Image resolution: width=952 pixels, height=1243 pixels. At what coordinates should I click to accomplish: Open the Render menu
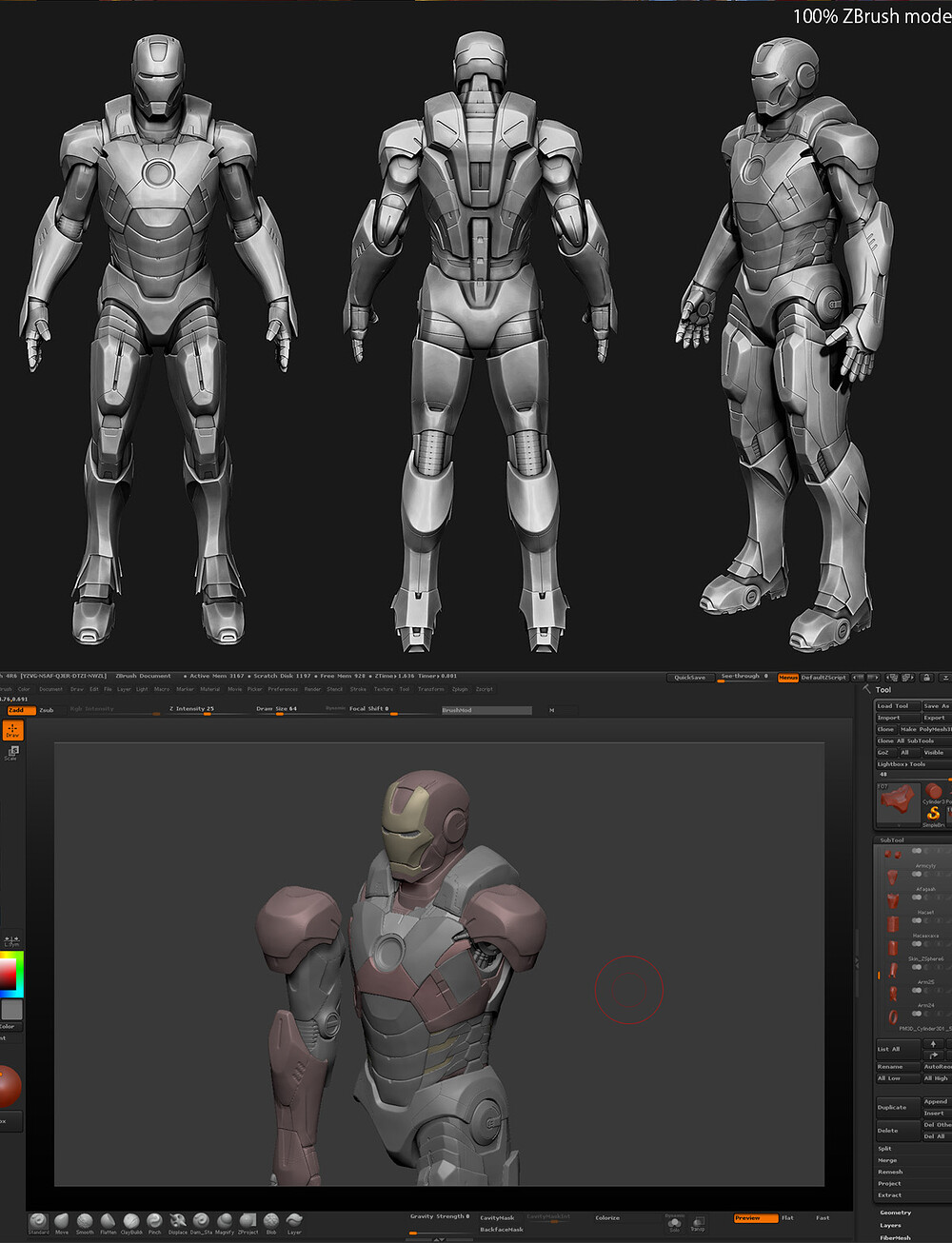[x=312, y=689]
